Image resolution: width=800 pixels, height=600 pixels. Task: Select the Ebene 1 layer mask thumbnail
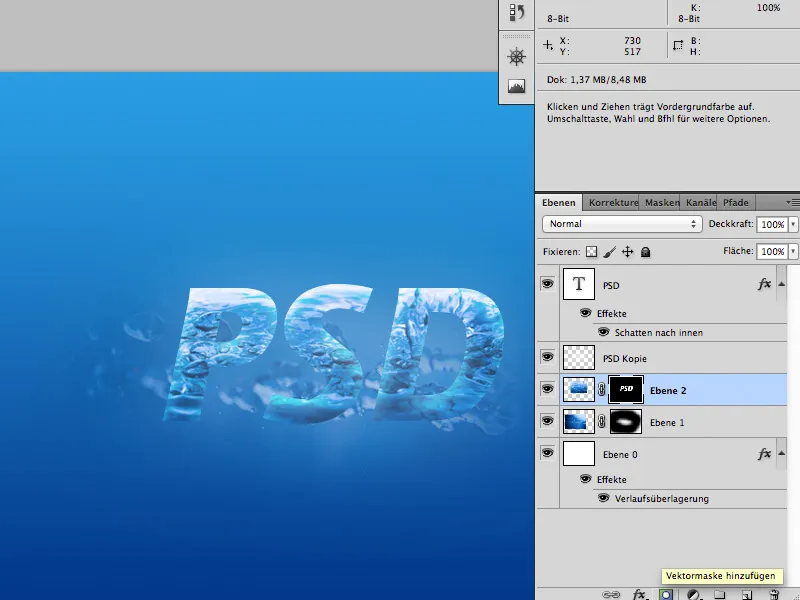tap(626, 422)
